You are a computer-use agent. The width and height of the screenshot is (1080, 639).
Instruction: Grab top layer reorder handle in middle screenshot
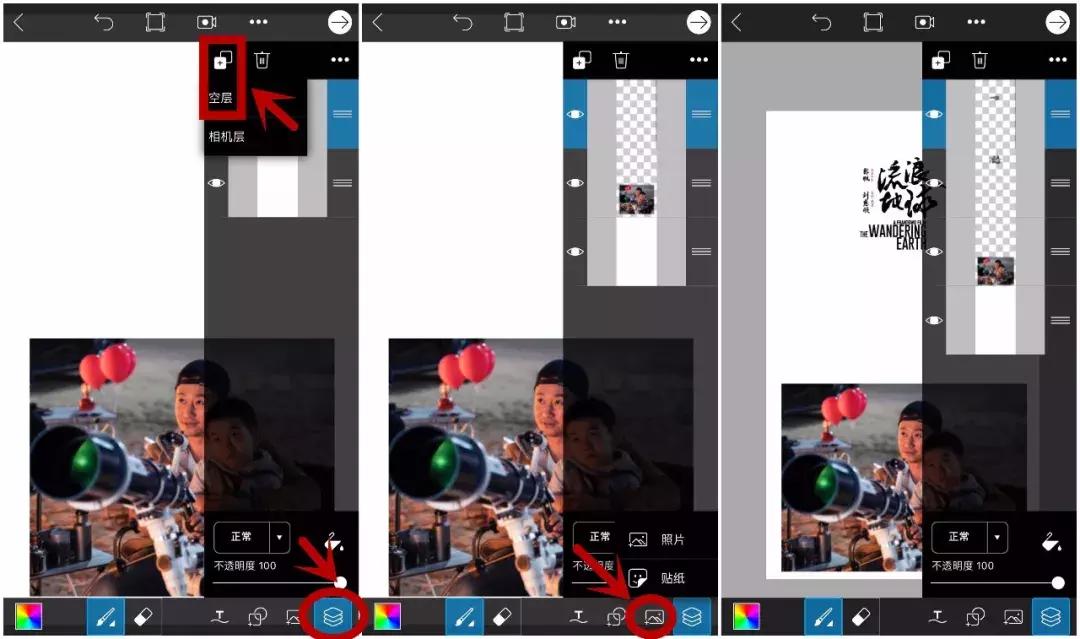click(701, 114)
